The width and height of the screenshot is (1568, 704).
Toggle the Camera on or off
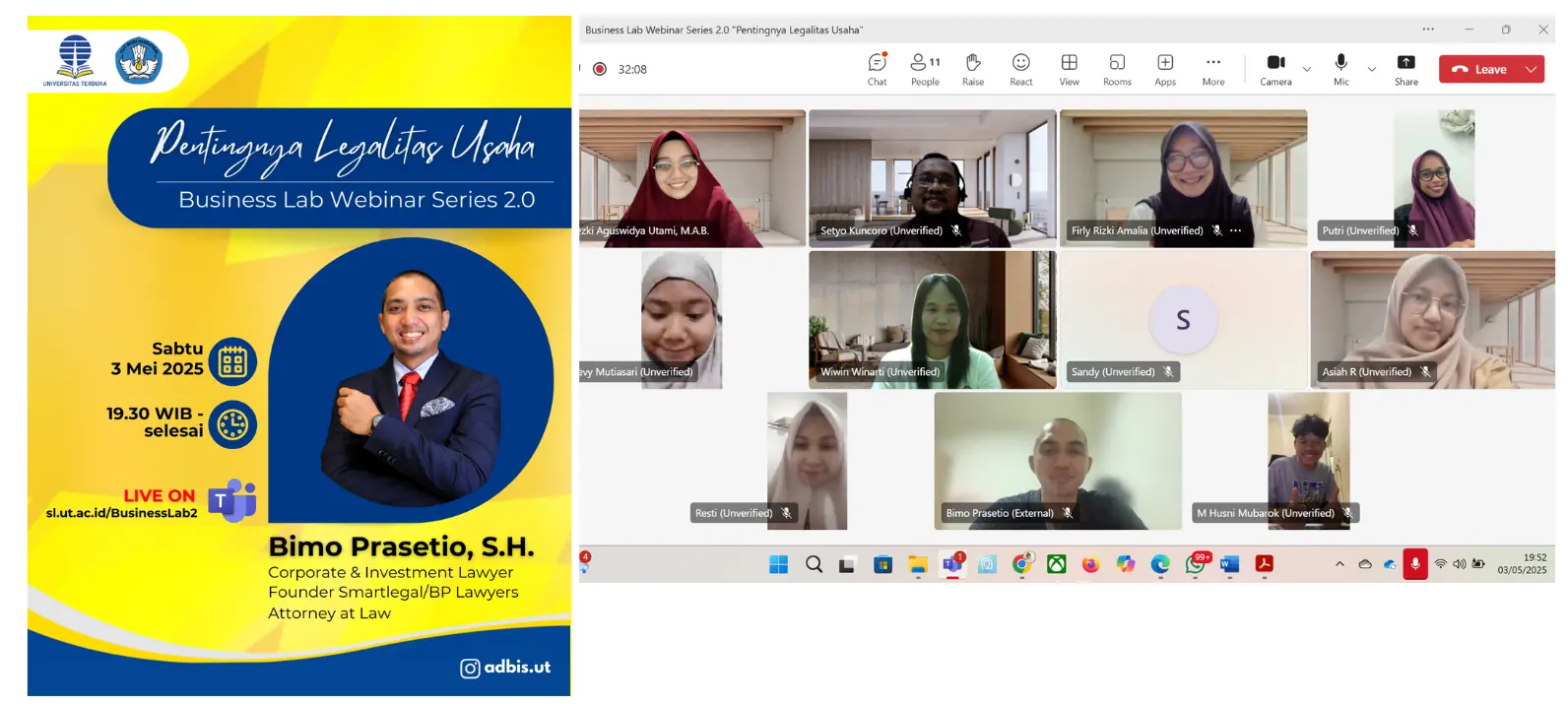[1275, 69]
